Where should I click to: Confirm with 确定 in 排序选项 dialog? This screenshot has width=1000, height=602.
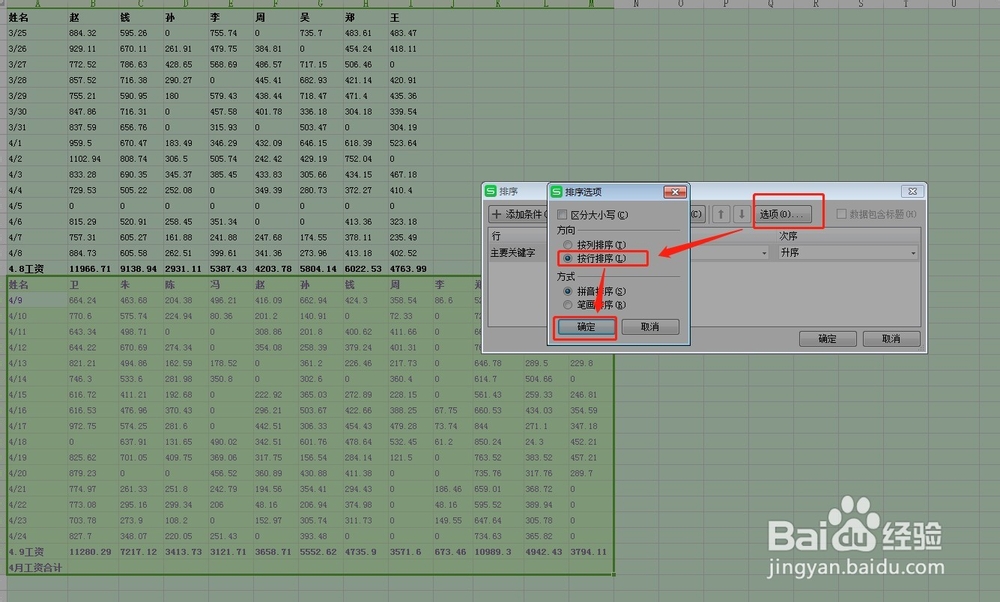pyautogui.click(x=586, y=327)
